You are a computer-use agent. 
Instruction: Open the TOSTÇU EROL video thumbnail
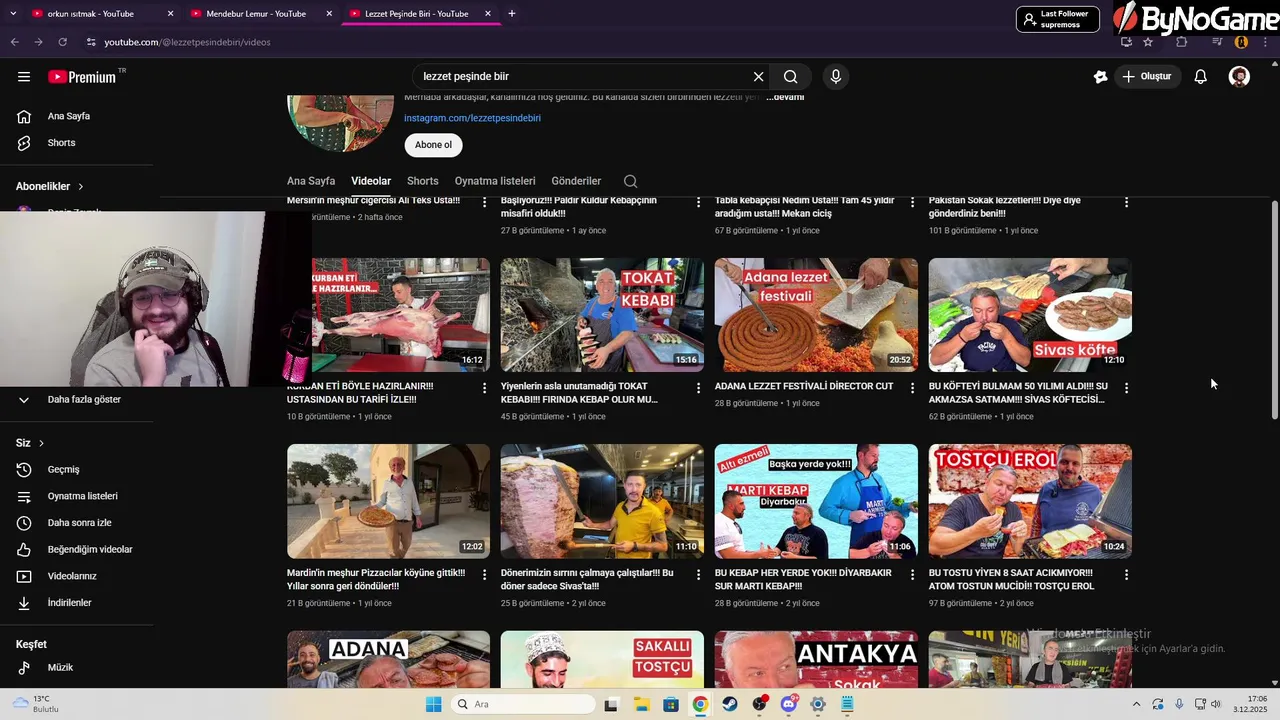coord(1030,501)
